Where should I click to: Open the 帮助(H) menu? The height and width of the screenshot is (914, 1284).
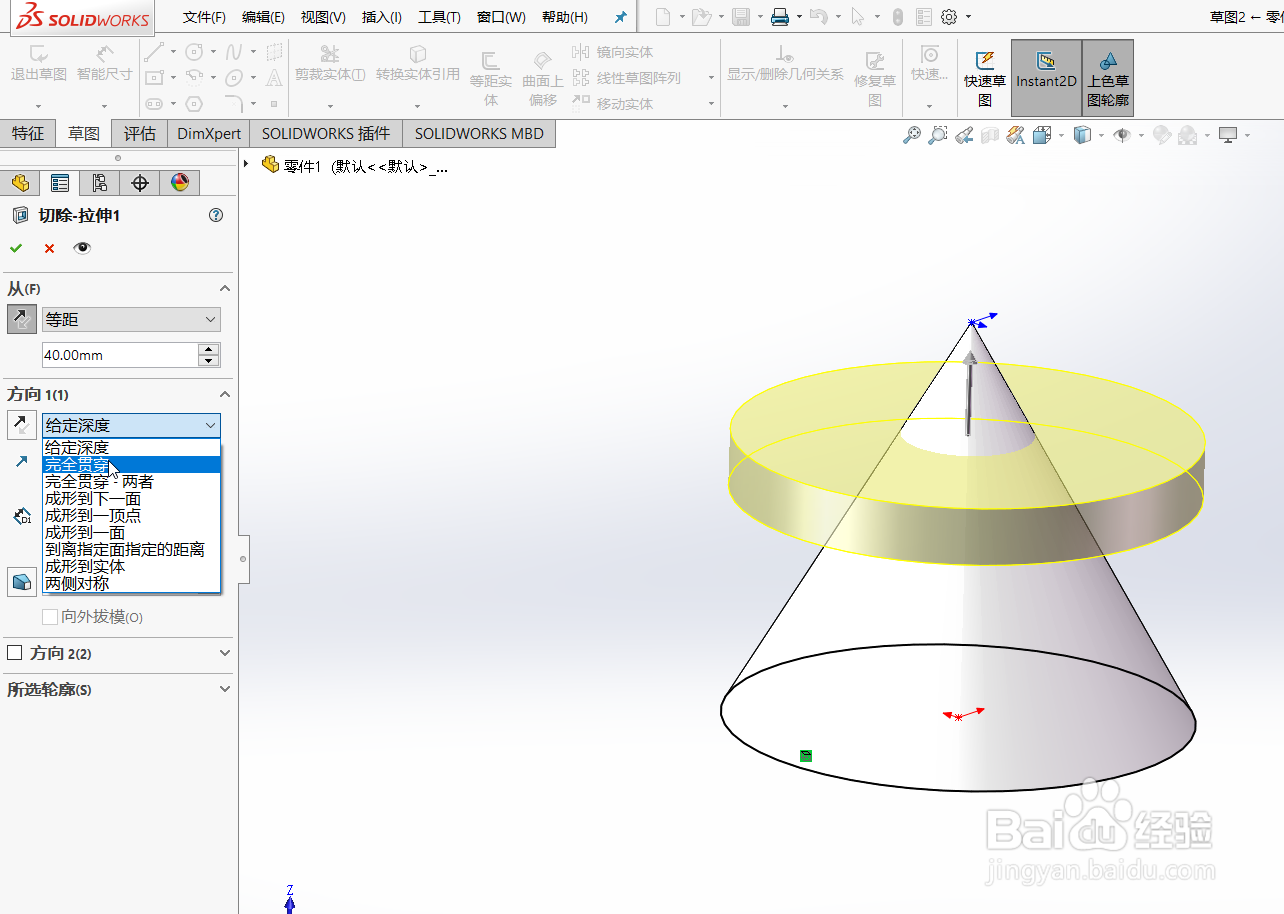point(564,17)
